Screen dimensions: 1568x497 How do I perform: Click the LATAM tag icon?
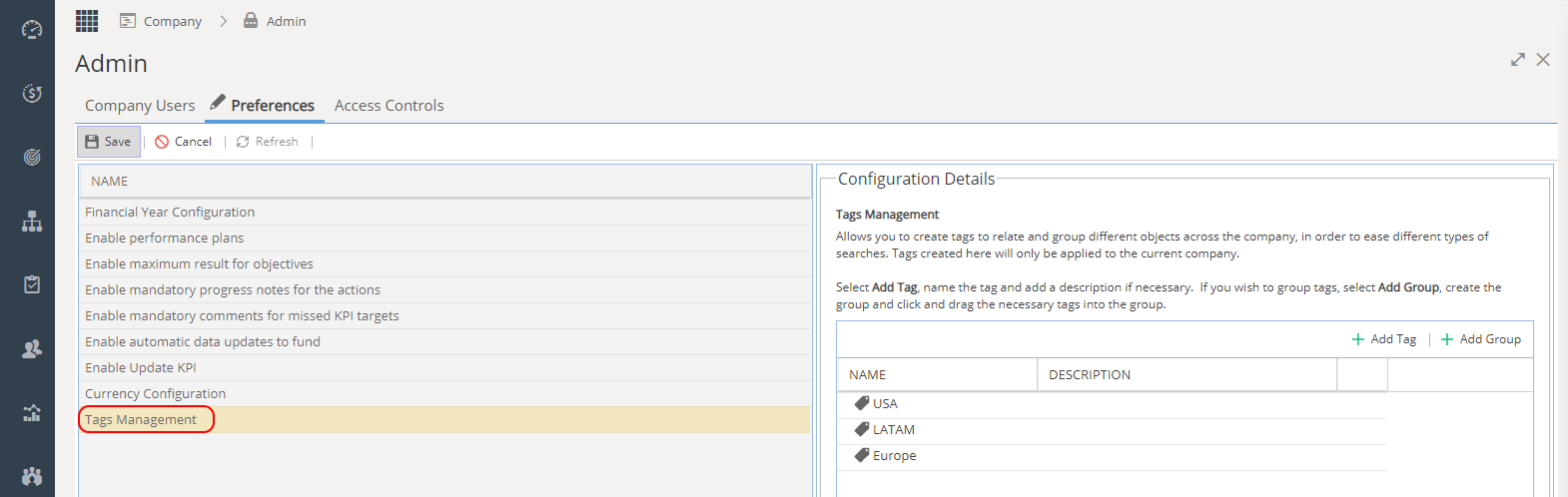[862, 429]
